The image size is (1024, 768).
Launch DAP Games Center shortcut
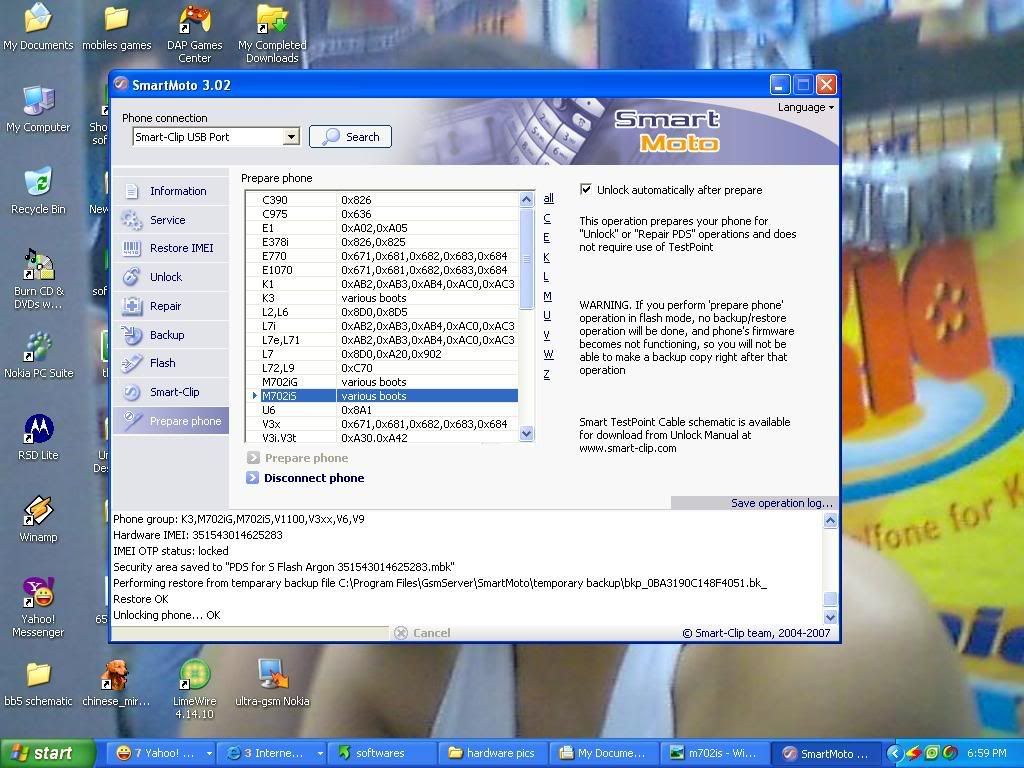195,18
